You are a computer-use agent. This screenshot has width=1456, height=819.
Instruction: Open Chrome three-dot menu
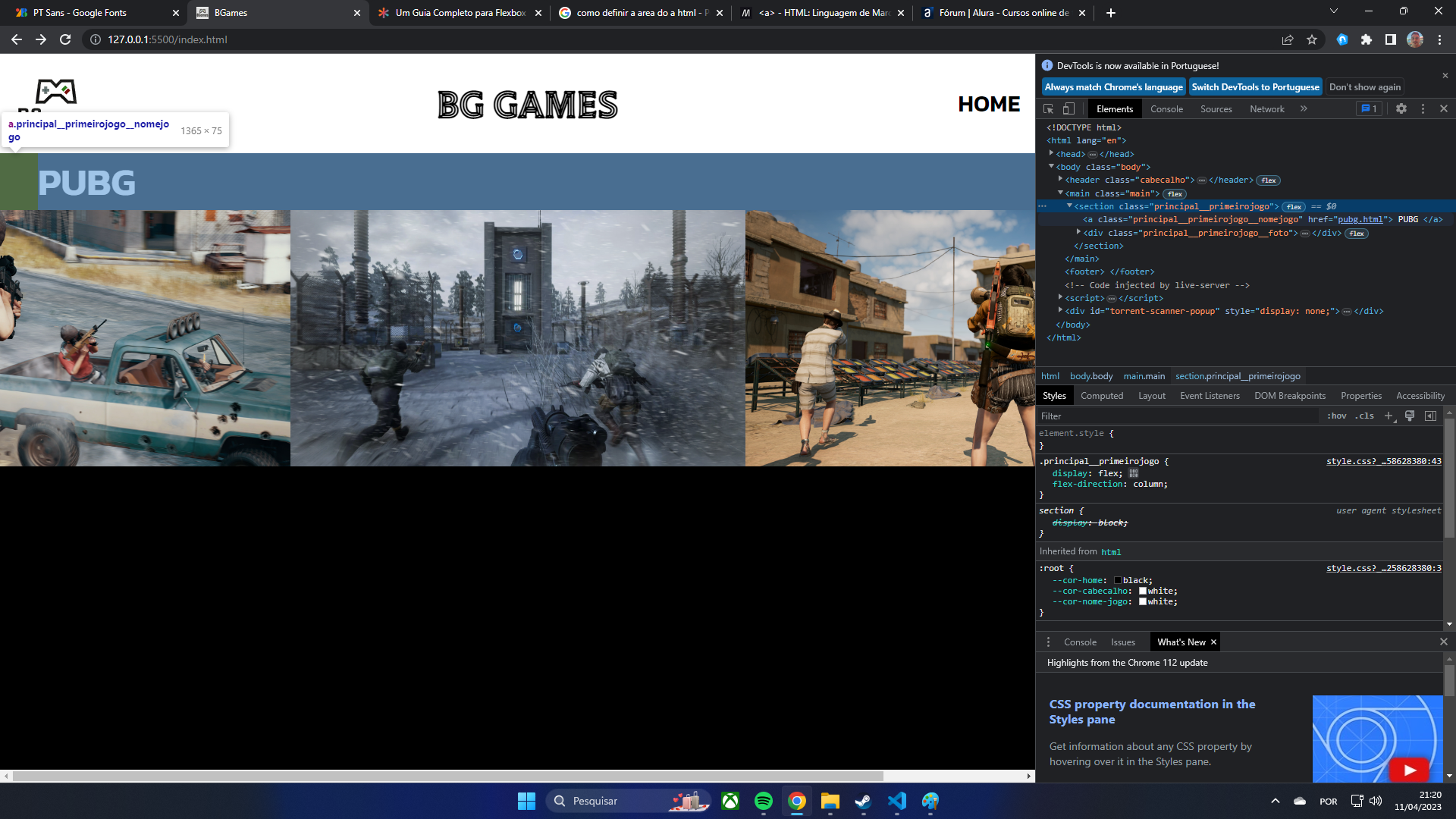click(x=1439, y=39)
